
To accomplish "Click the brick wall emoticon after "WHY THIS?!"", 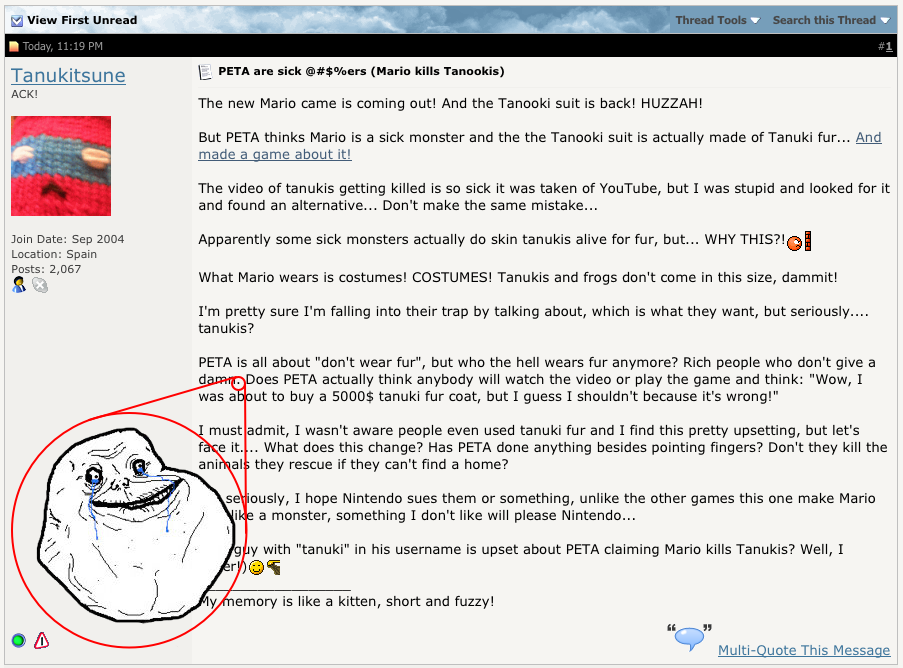I will [x=808, y=241].
